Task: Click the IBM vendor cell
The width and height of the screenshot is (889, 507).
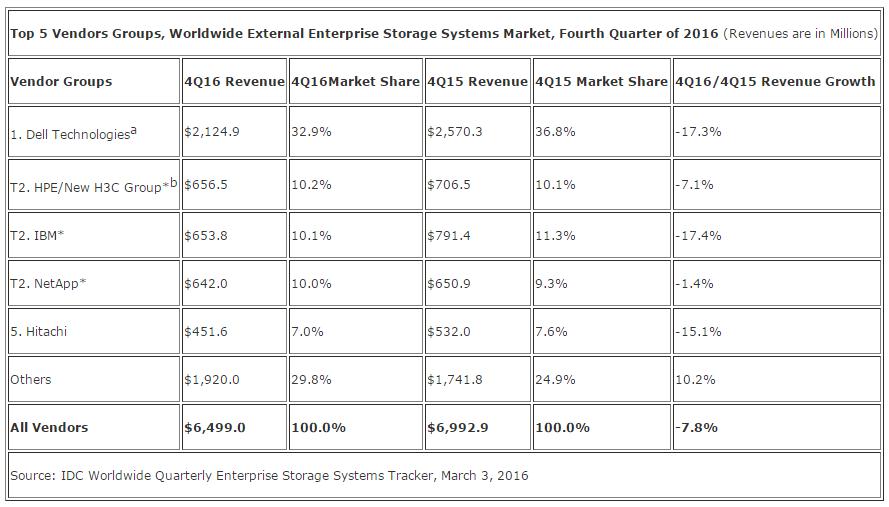Action: click(x=37, y=235)
